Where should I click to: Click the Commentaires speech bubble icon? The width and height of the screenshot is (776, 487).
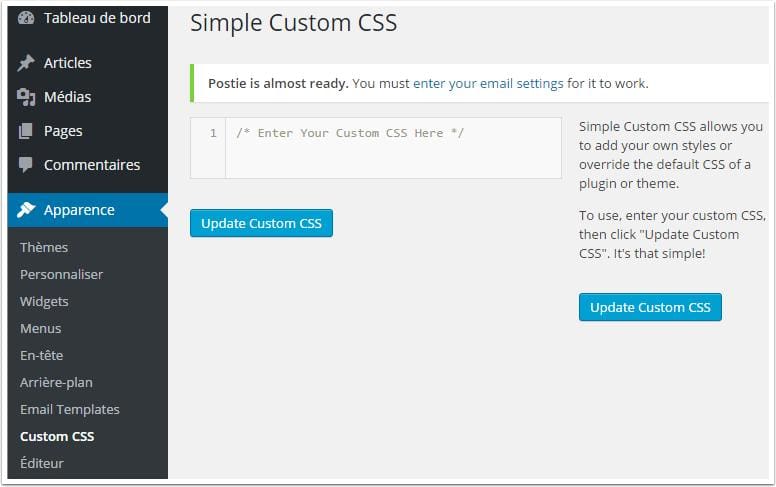(25, 165)
